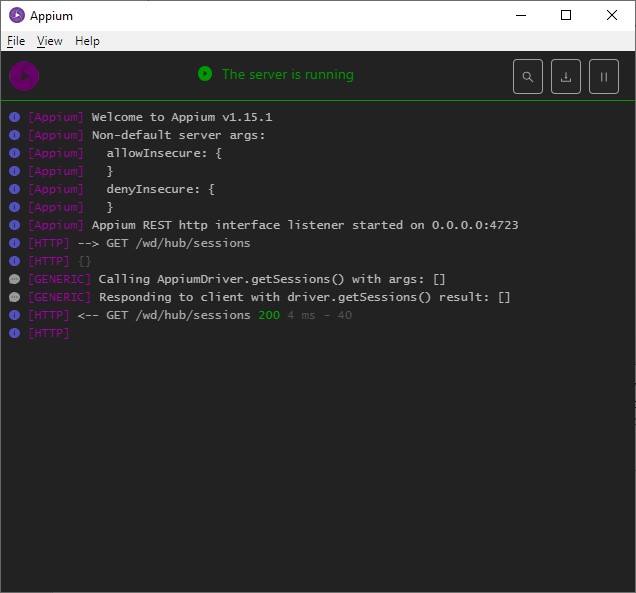The height and width of the screenshot is (593, 636).
Task: Click the 'Non-default server args:' log line
Action: pos(178,135)
